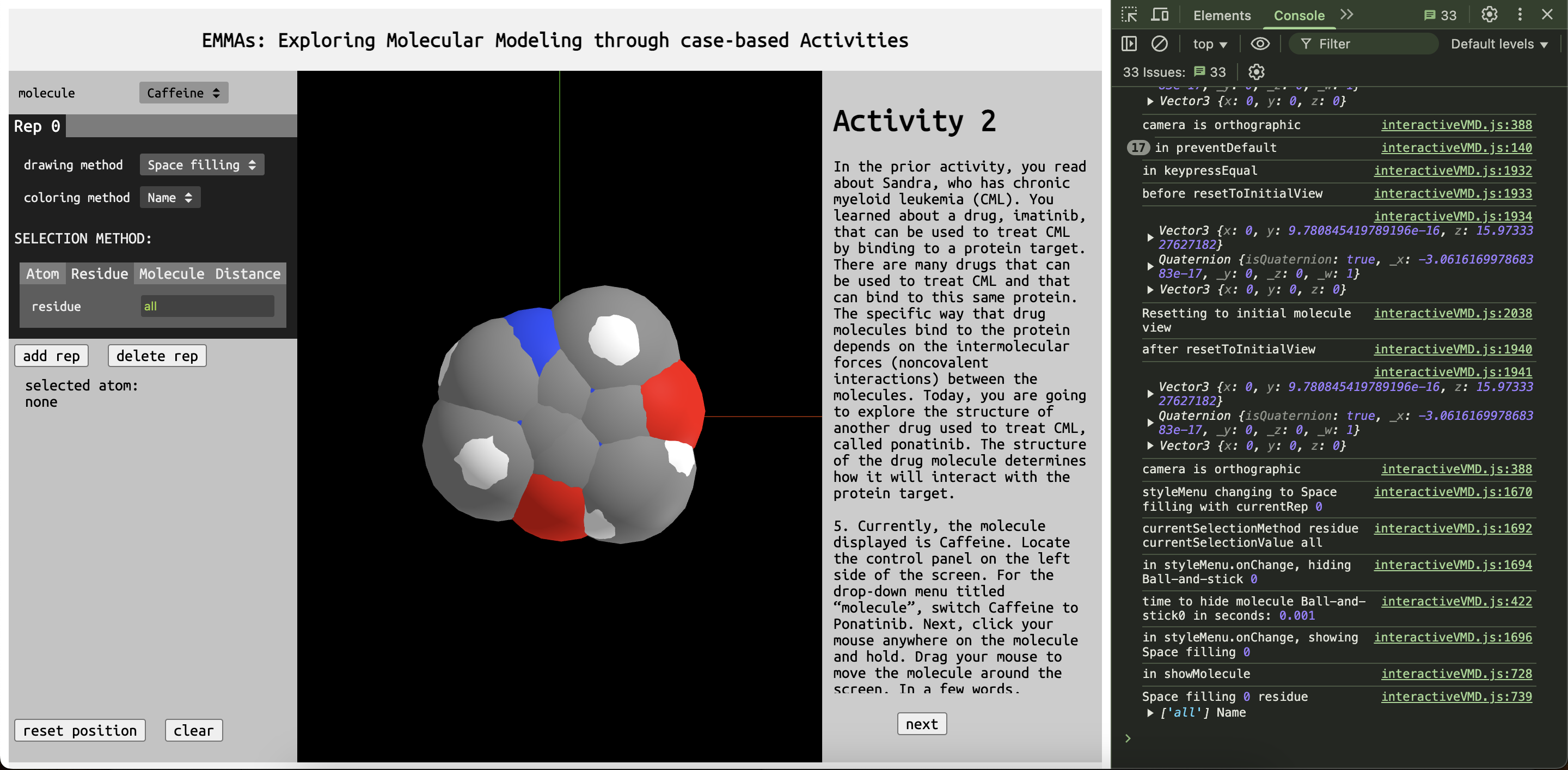Click the inspect element picker icon

[1129, 15]
